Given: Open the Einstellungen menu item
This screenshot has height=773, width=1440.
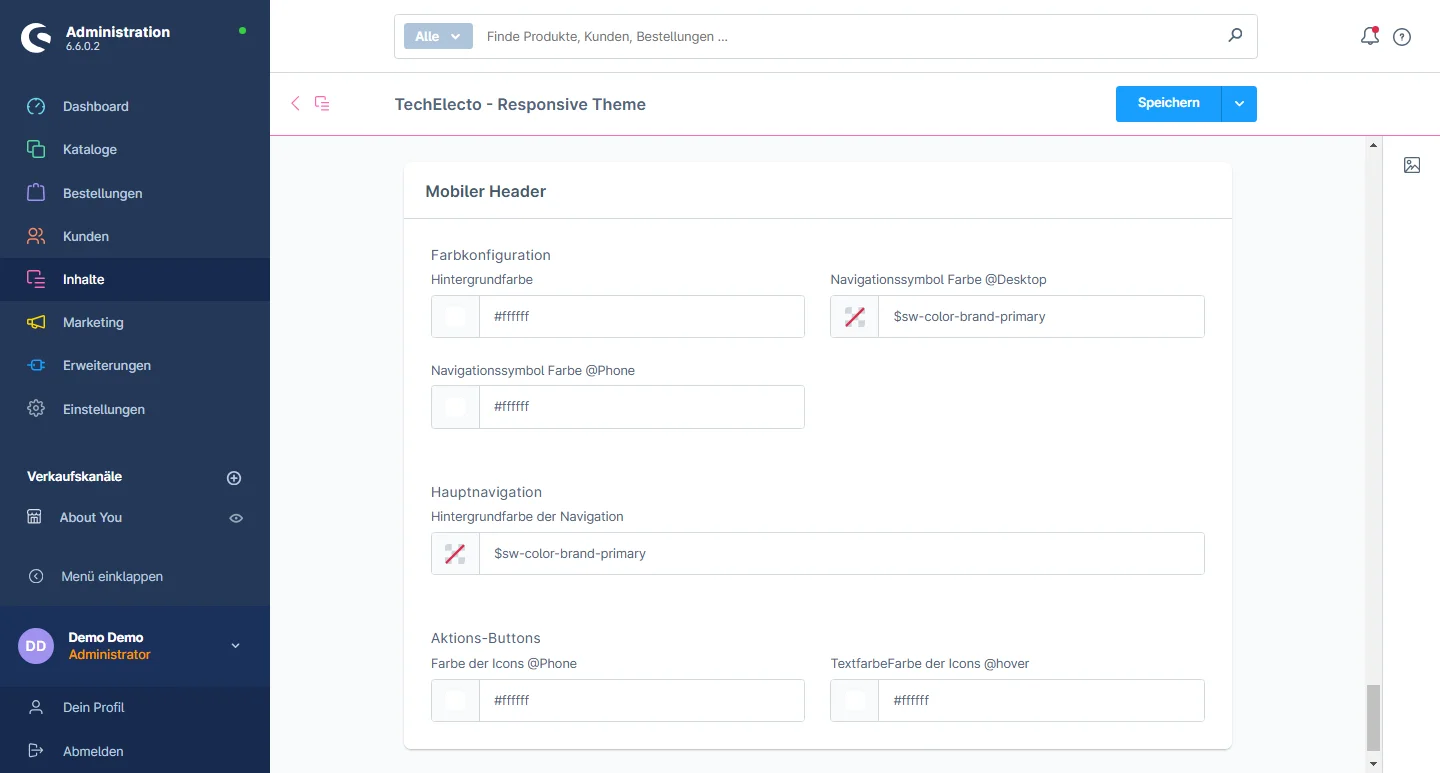Looking at the screenshot, I should 104,409.
